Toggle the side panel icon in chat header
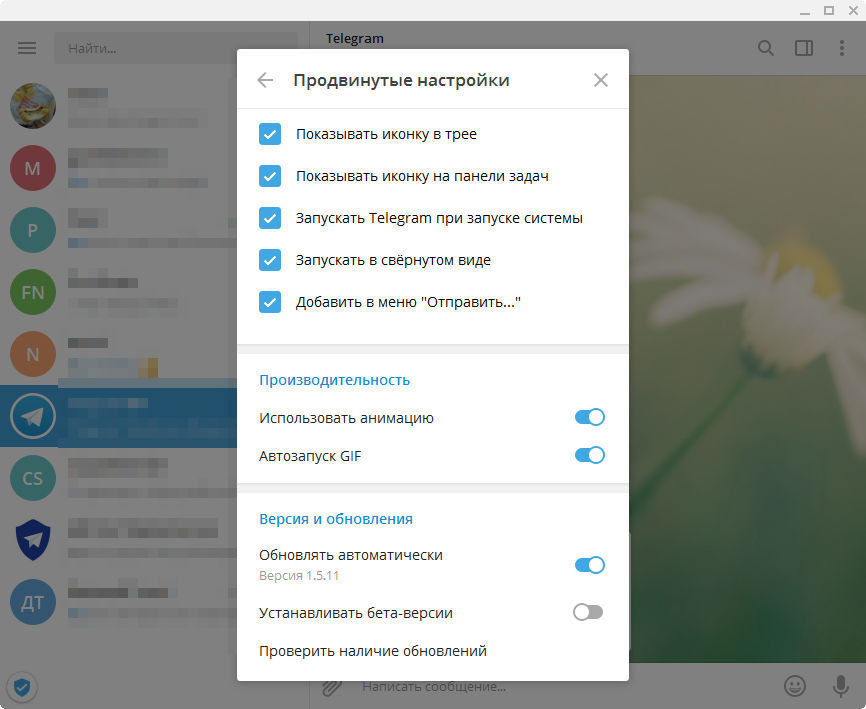 point(804,48)
